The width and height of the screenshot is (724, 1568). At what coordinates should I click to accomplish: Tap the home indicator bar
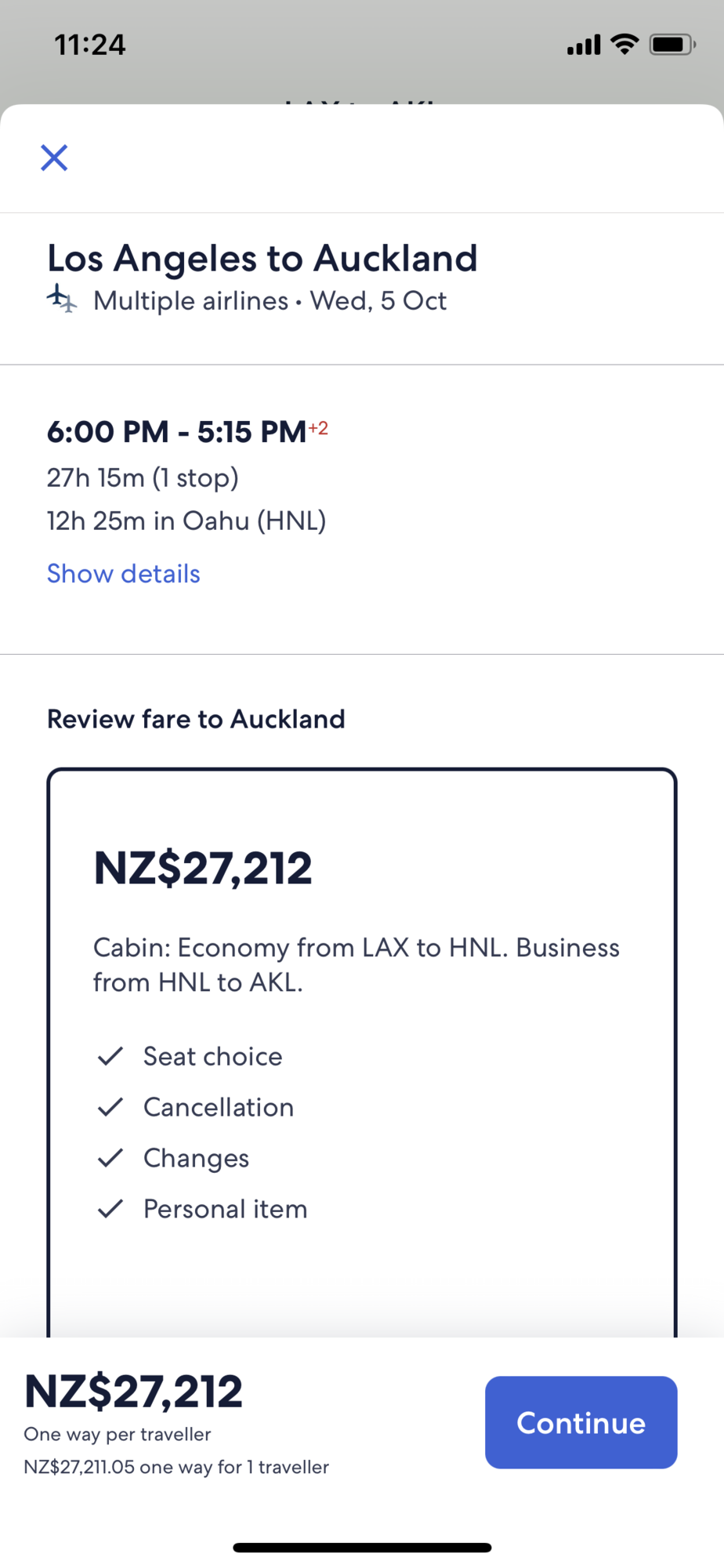(x=362, y=1548)
